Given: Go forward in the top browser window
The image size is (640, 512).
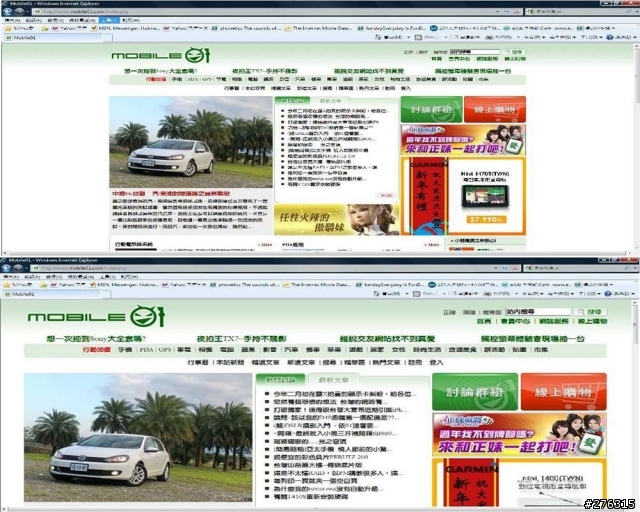Looking at the screenshot, I should coord(19,11).
